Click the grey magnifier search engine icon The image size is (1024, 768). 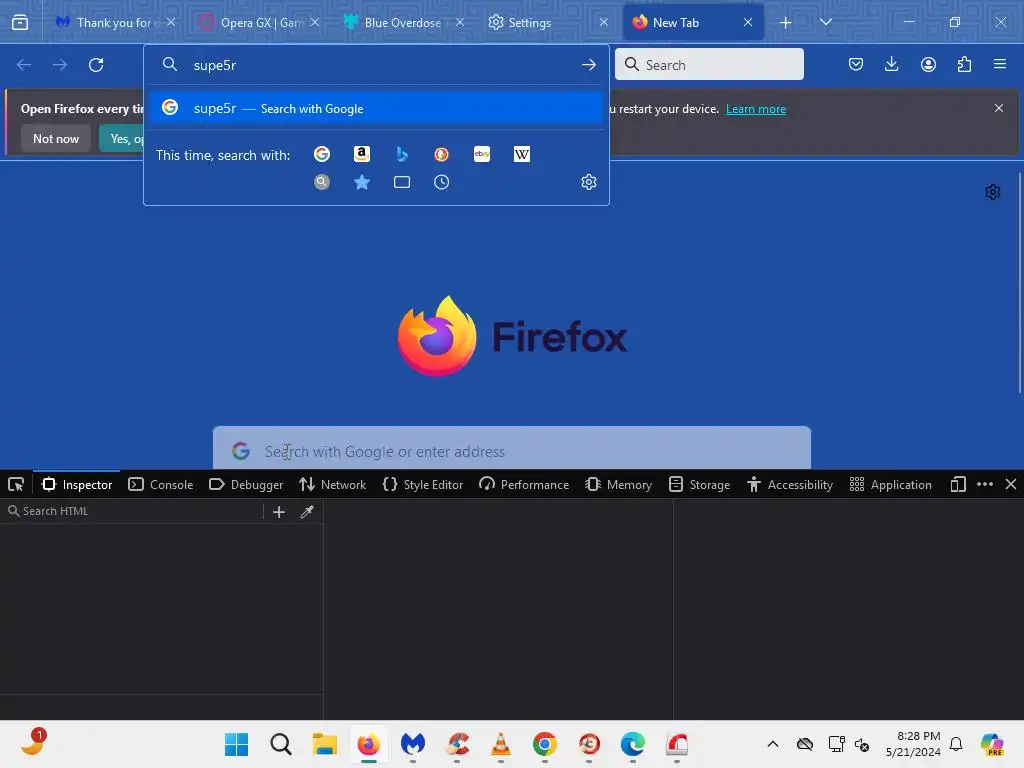click(x=322, y=182)
